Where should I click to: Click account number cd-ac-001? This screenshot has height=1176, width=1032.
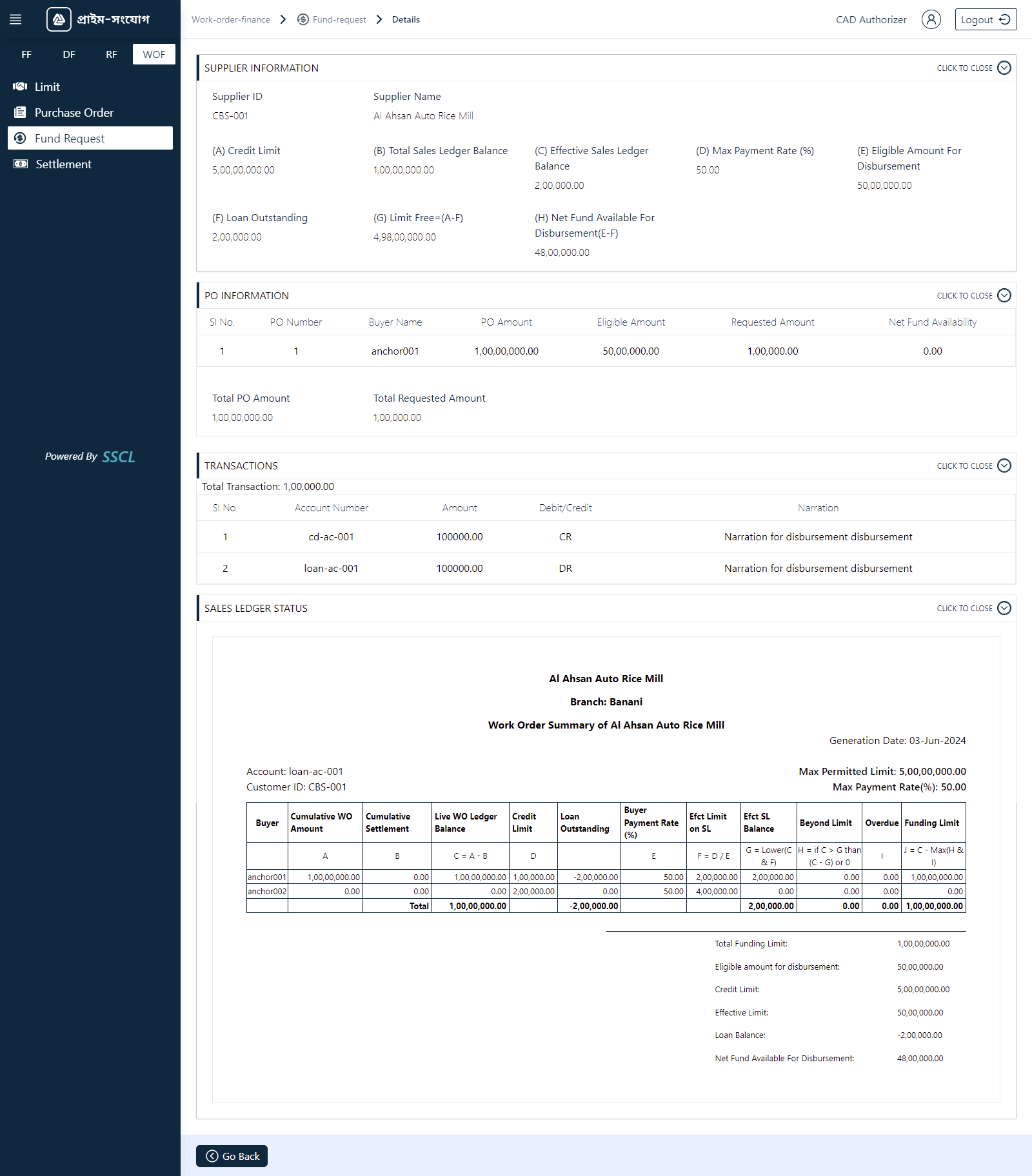point(331,537)
